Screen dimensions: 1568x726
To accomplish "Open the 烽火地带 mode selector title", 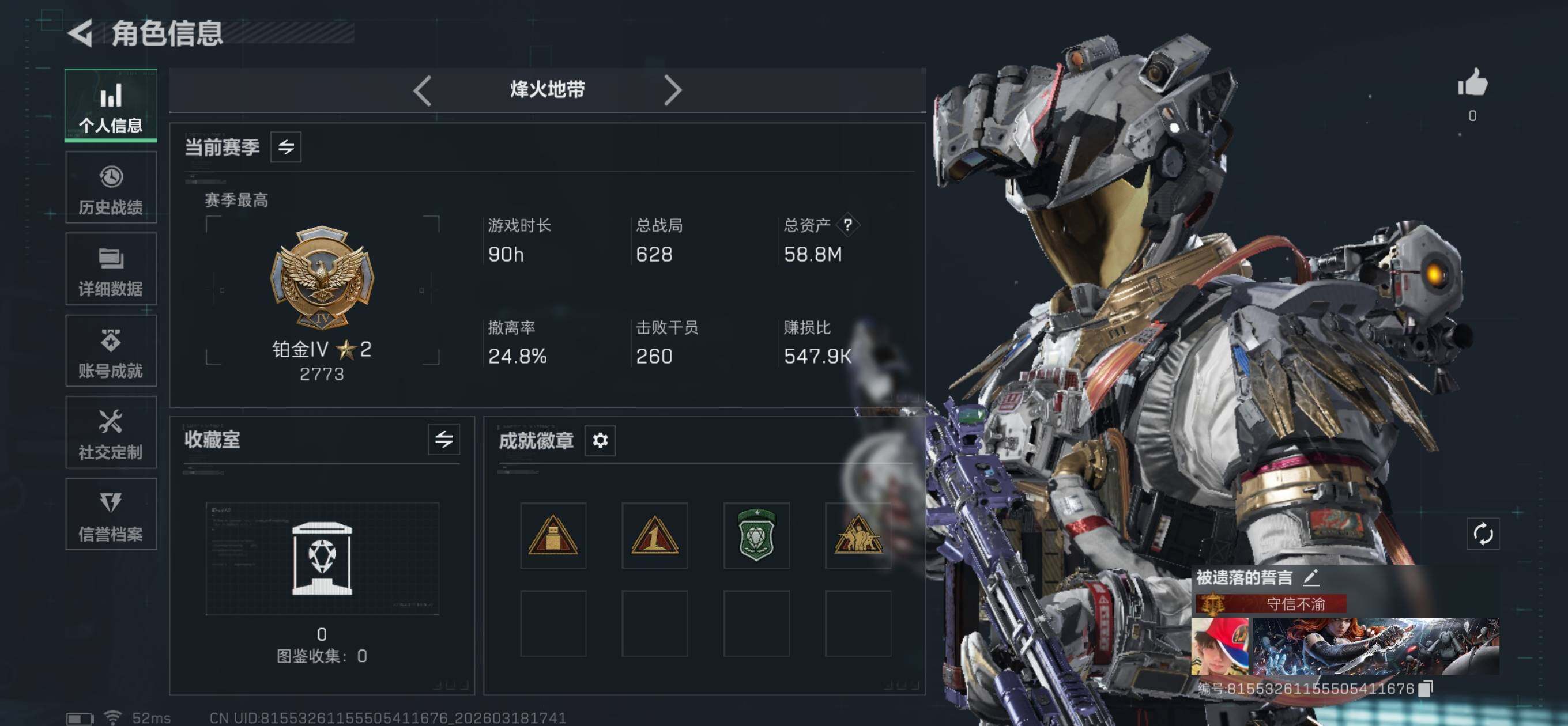I will tap(547, 90).
